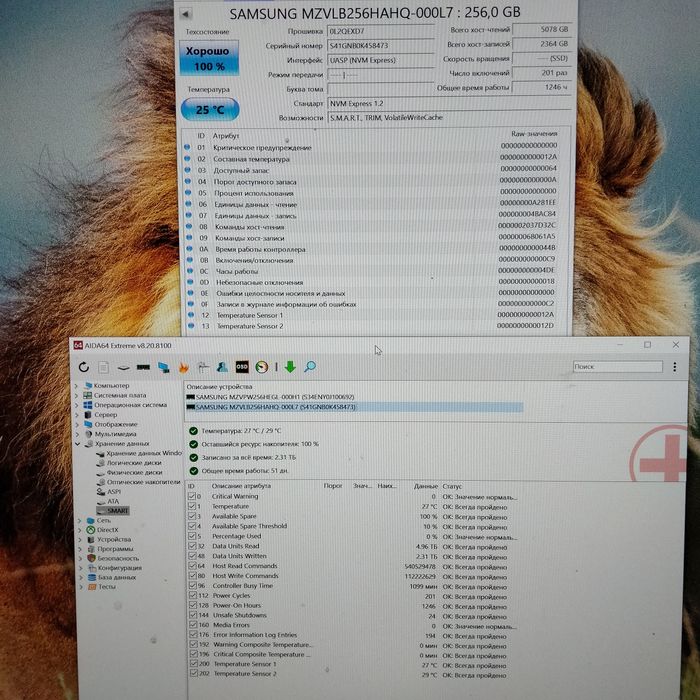Viewport: 700px width, 700px height.
Task: Collapse the Storage (Хранение данных) node
Action: pos(77,444)
